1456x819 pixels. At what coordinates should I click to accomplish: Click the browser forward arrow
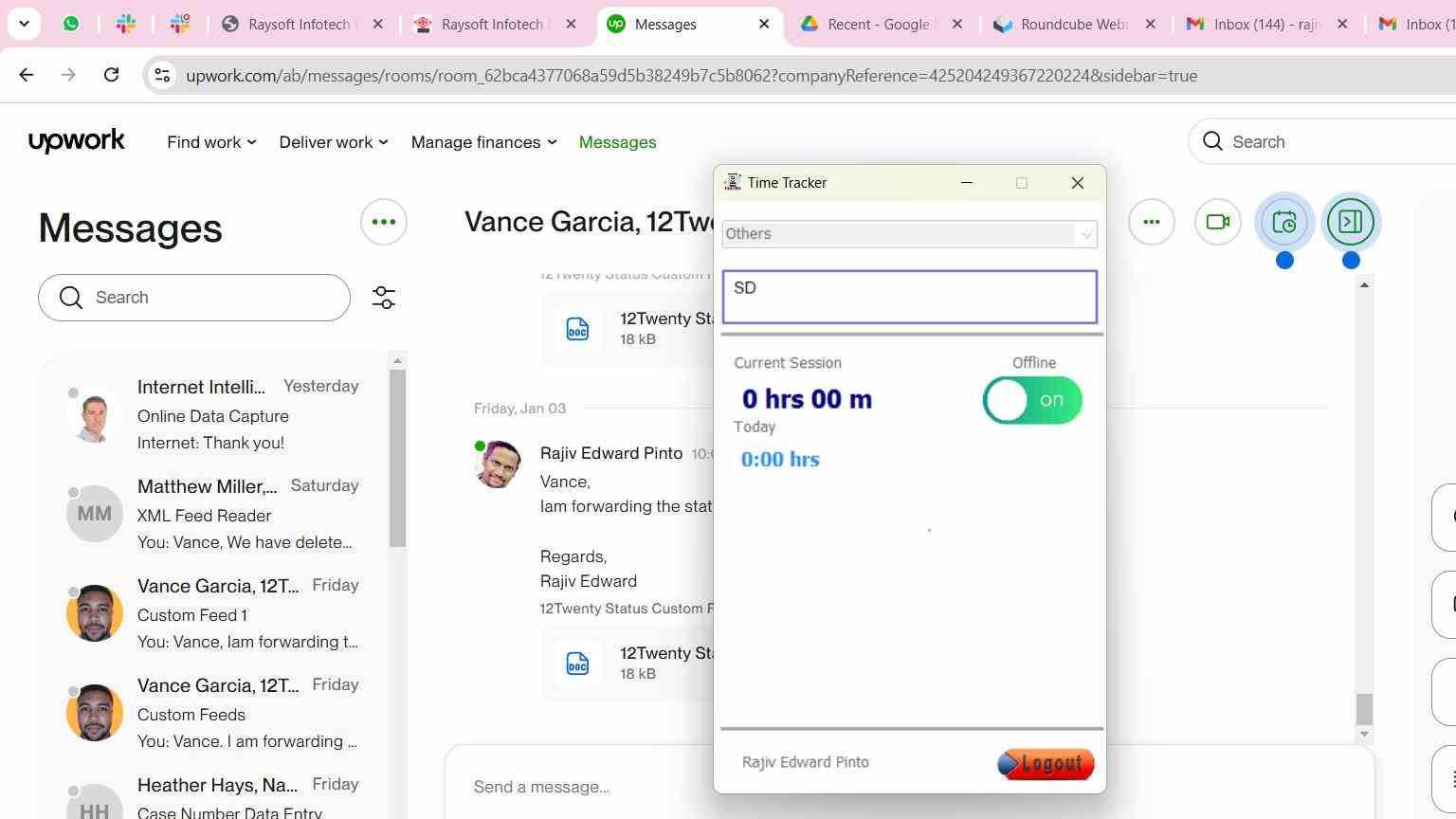point(68,75)
